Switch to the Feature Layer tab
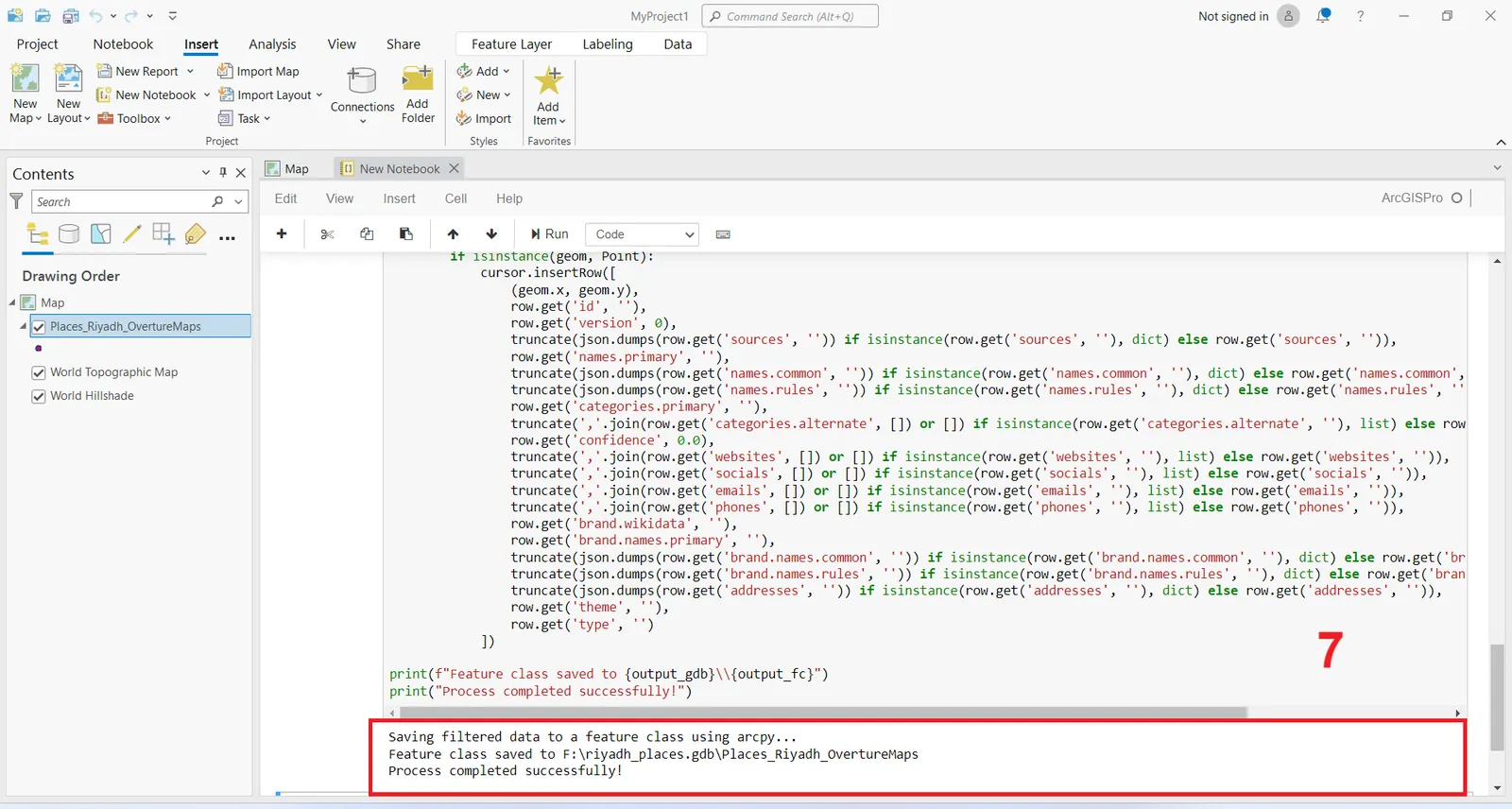 511,44
